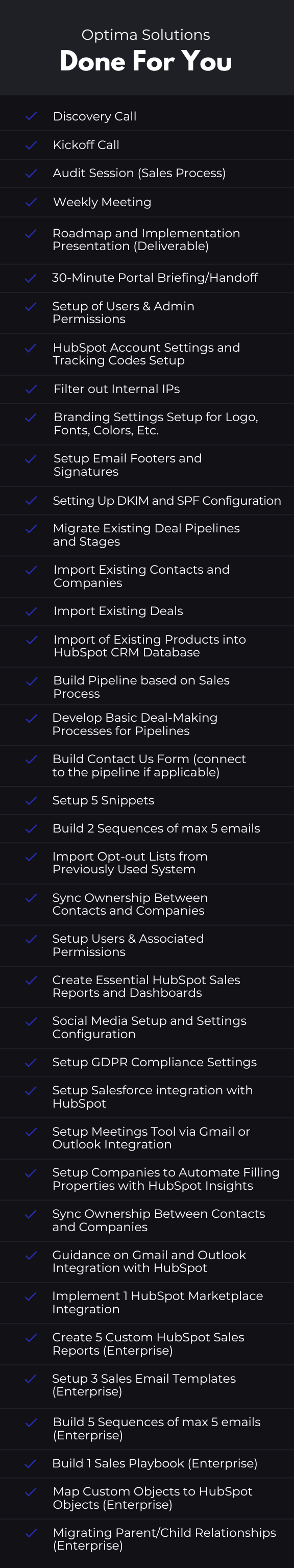Select the Roadmap and Implementation Presentation item
This screenshot has width=294, height=1568.
point(146,240)
